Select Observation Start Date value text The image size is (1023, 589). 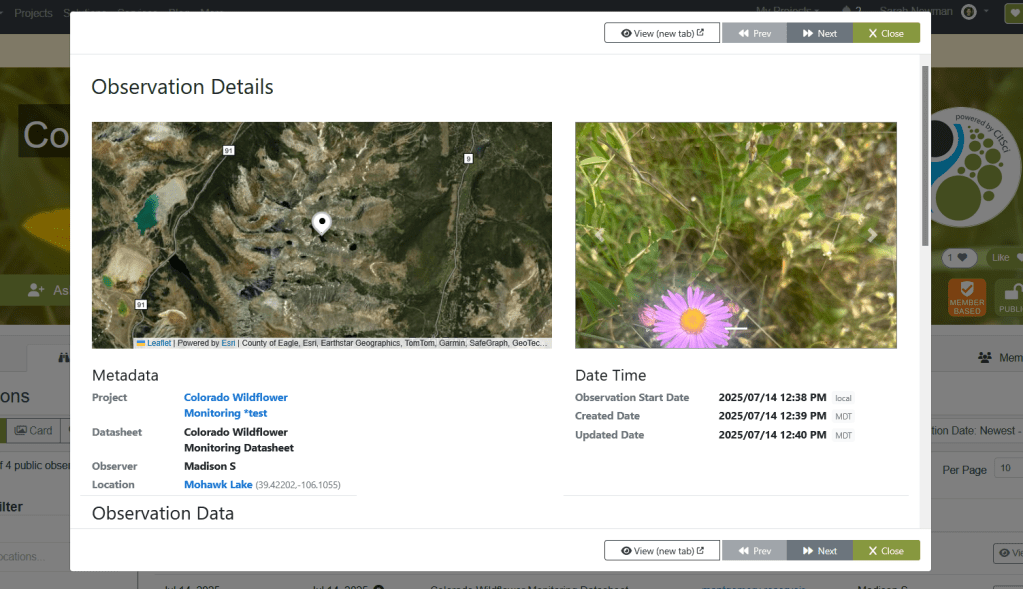pyautogui.click(x=772, y=397)
